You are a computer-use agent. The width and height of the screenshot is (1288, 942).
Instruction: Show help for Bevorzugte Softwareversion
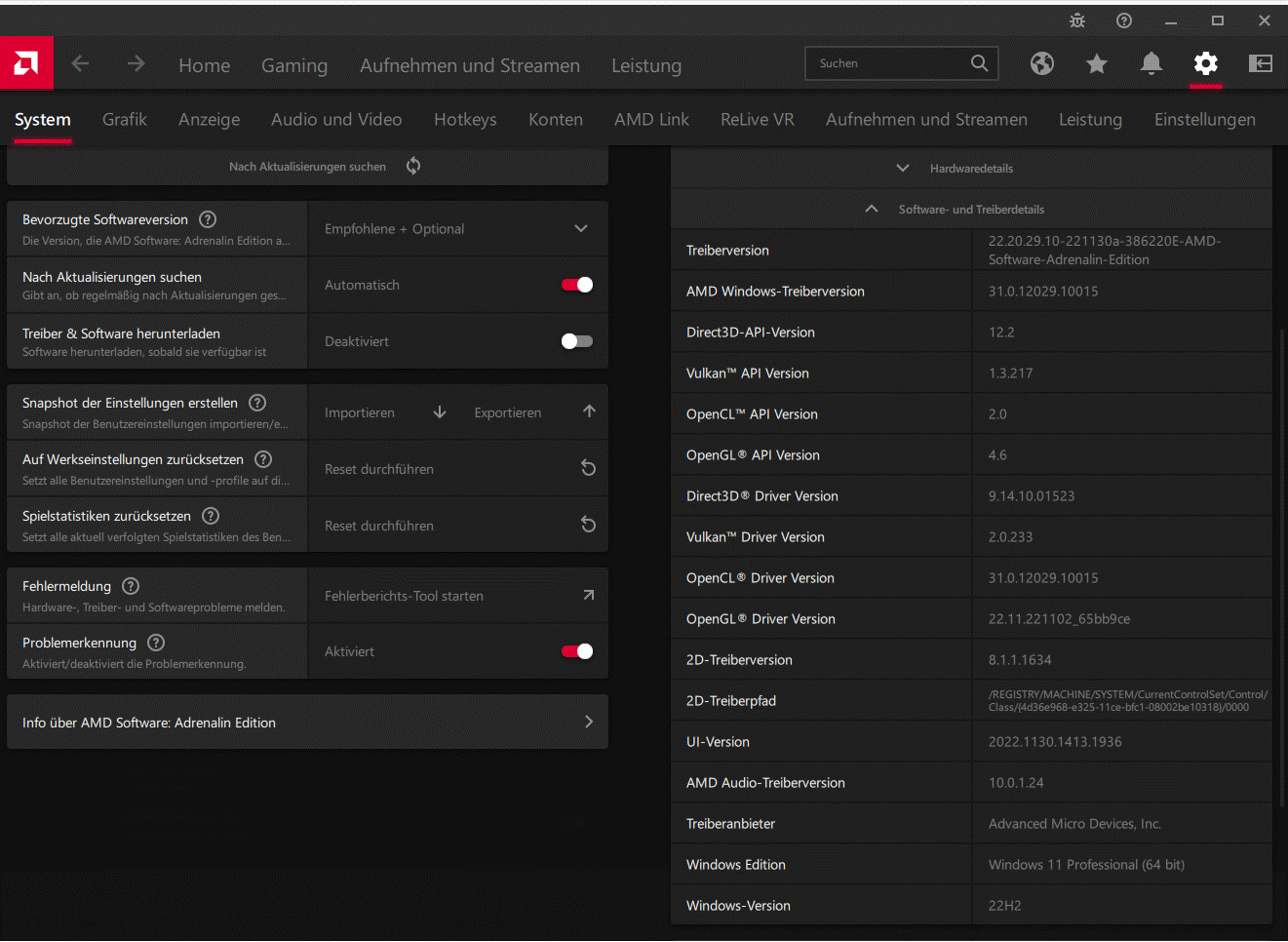[x=208, y=219]
